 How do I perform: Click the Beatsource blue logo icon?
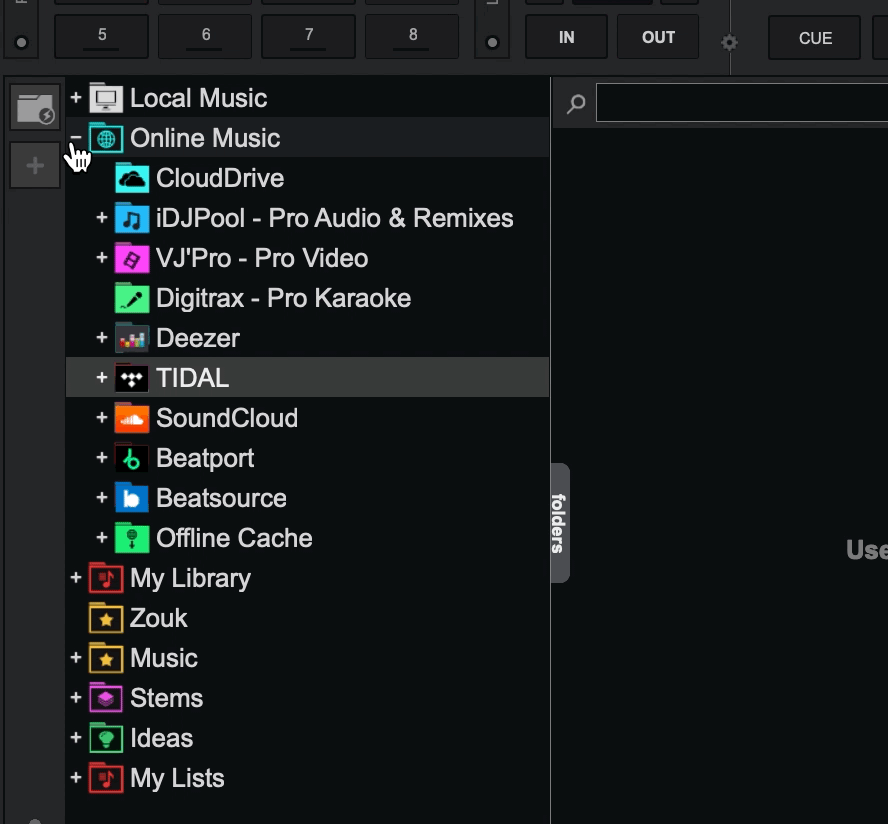132,498
